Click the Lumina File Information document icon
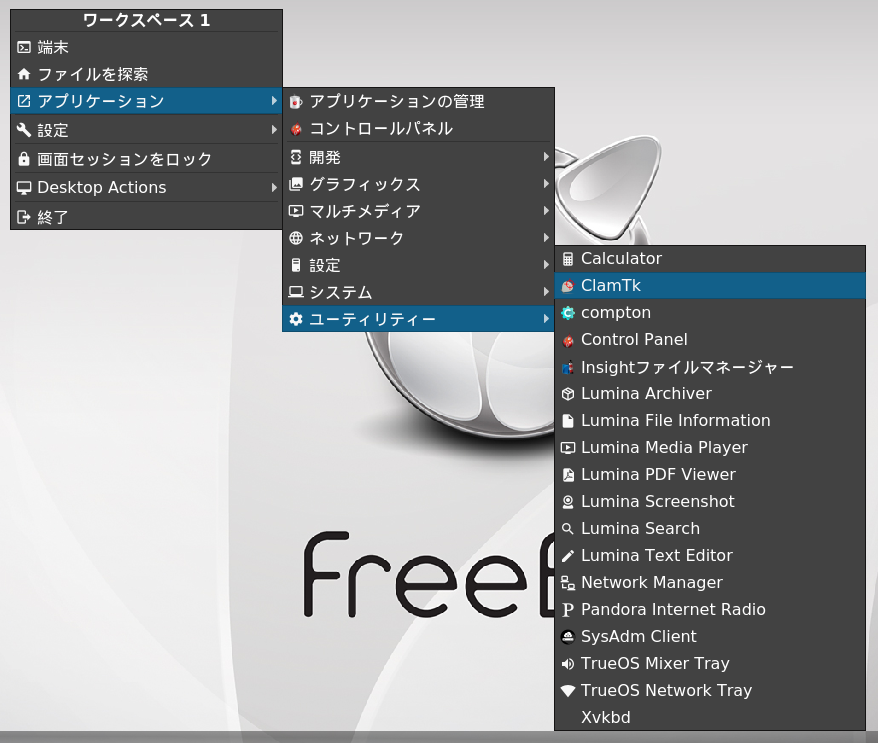This screenshot has height=743, width=878. pos(568,420)
